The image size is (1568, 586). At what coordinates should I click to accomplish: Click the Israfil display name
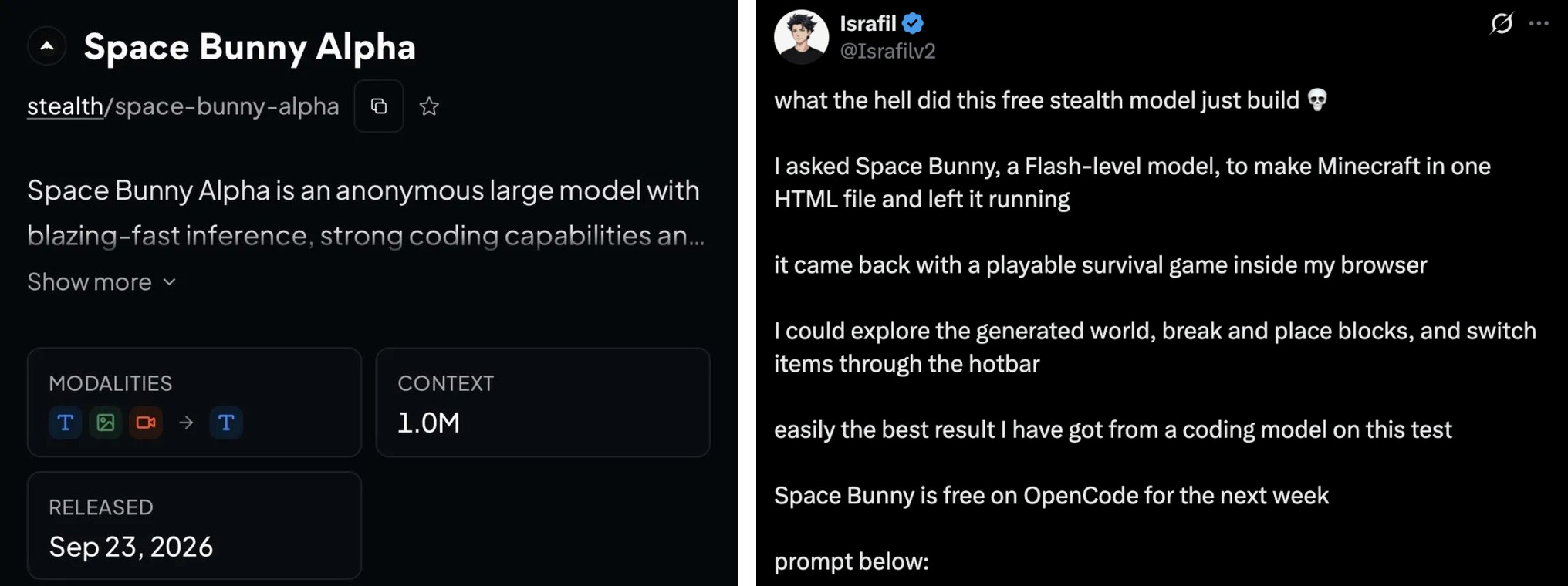tap(868, 24)
